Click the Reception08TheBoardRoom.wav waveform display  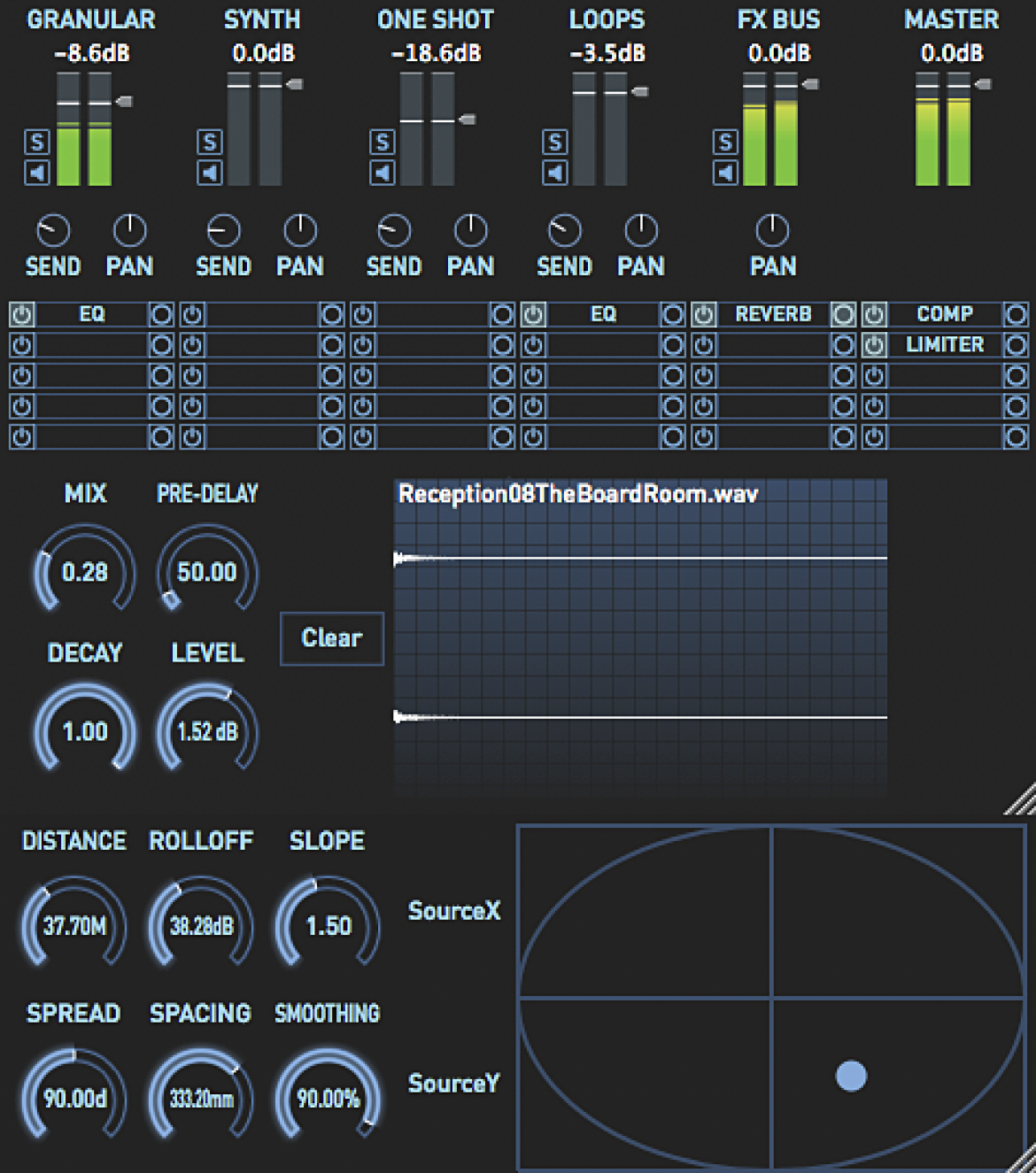(640, 637)
